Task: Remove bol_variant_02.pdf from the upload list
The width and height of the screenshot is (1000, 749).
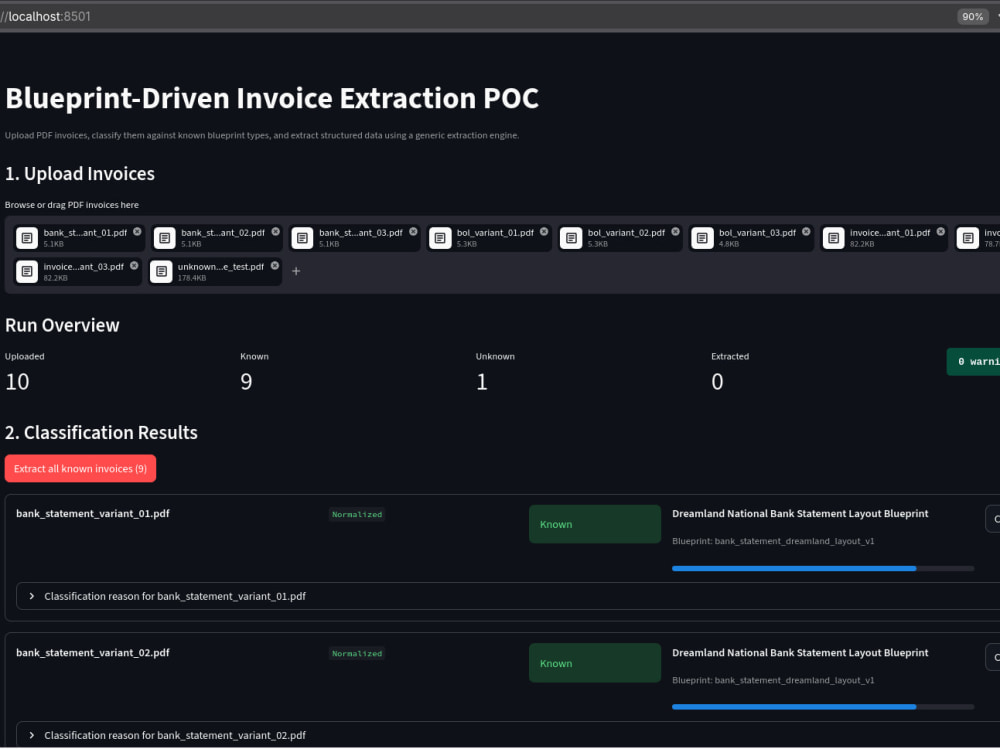Action: click(x=675, y=232)
